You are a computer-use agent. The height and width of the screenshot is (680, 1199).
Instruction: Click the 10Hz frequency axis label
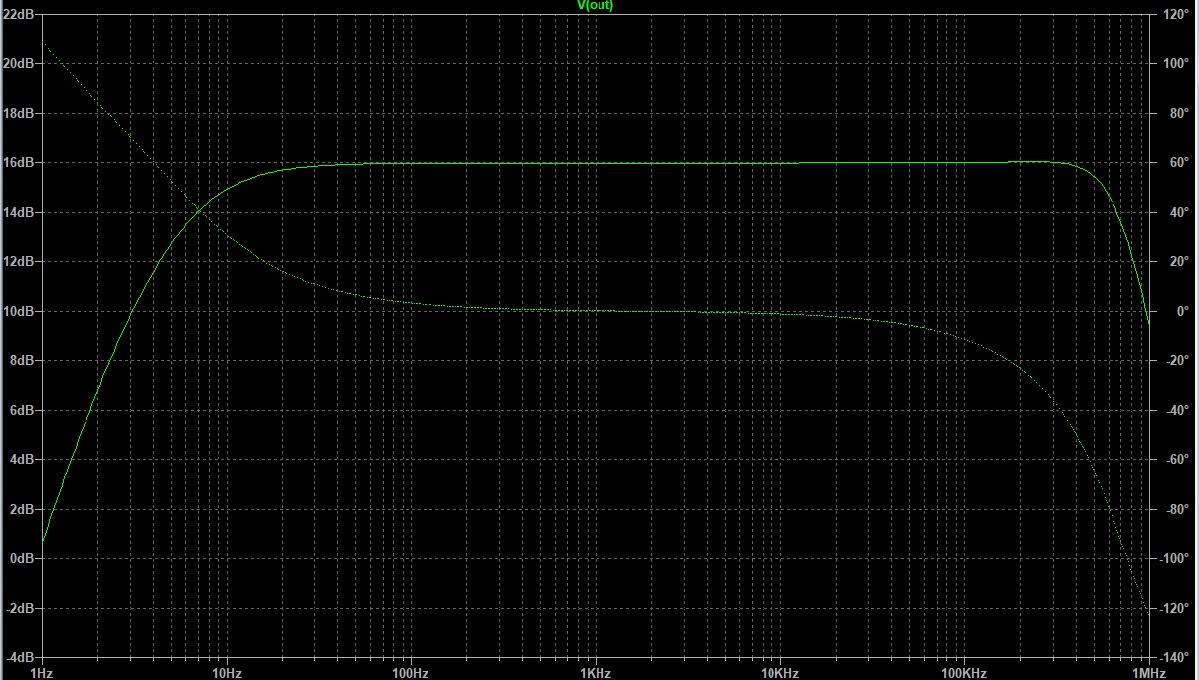pos(227,673)
